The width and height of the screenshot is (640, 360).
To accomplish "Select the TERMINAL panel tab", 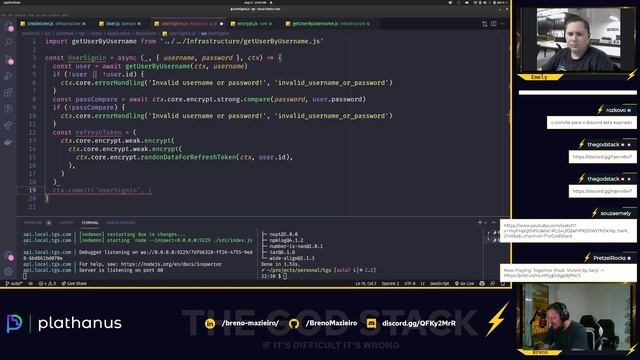I will pyautogui.click(x=90, y=223).
